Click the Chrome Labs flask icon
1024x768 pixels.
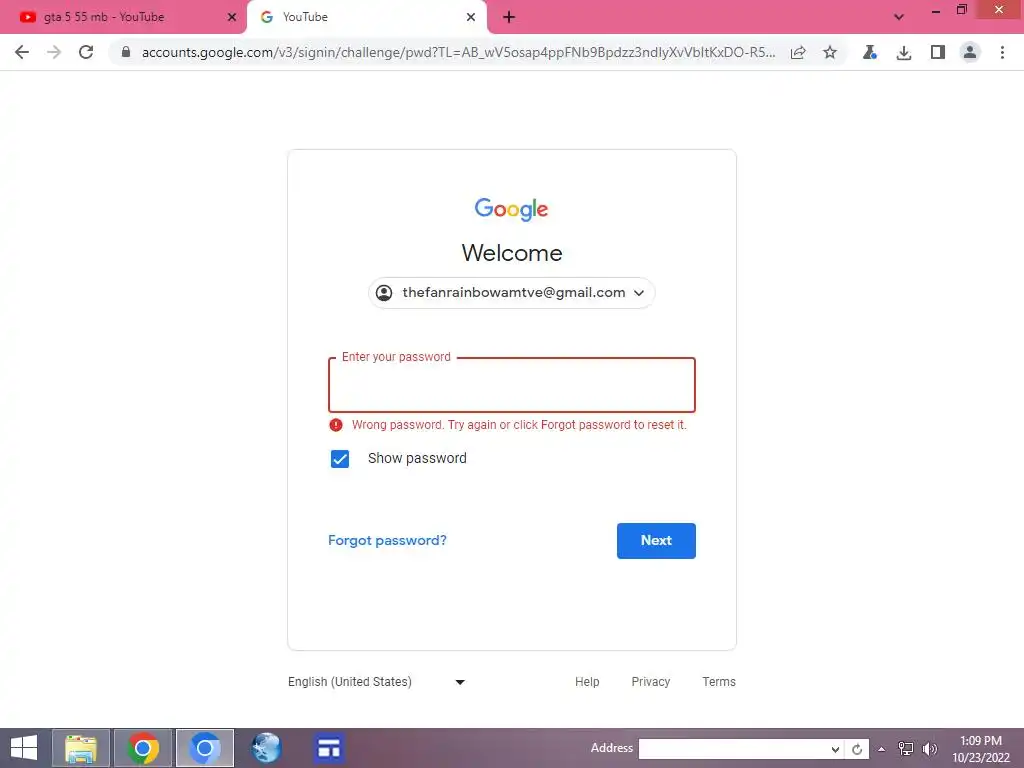click(x=869, y=52)
